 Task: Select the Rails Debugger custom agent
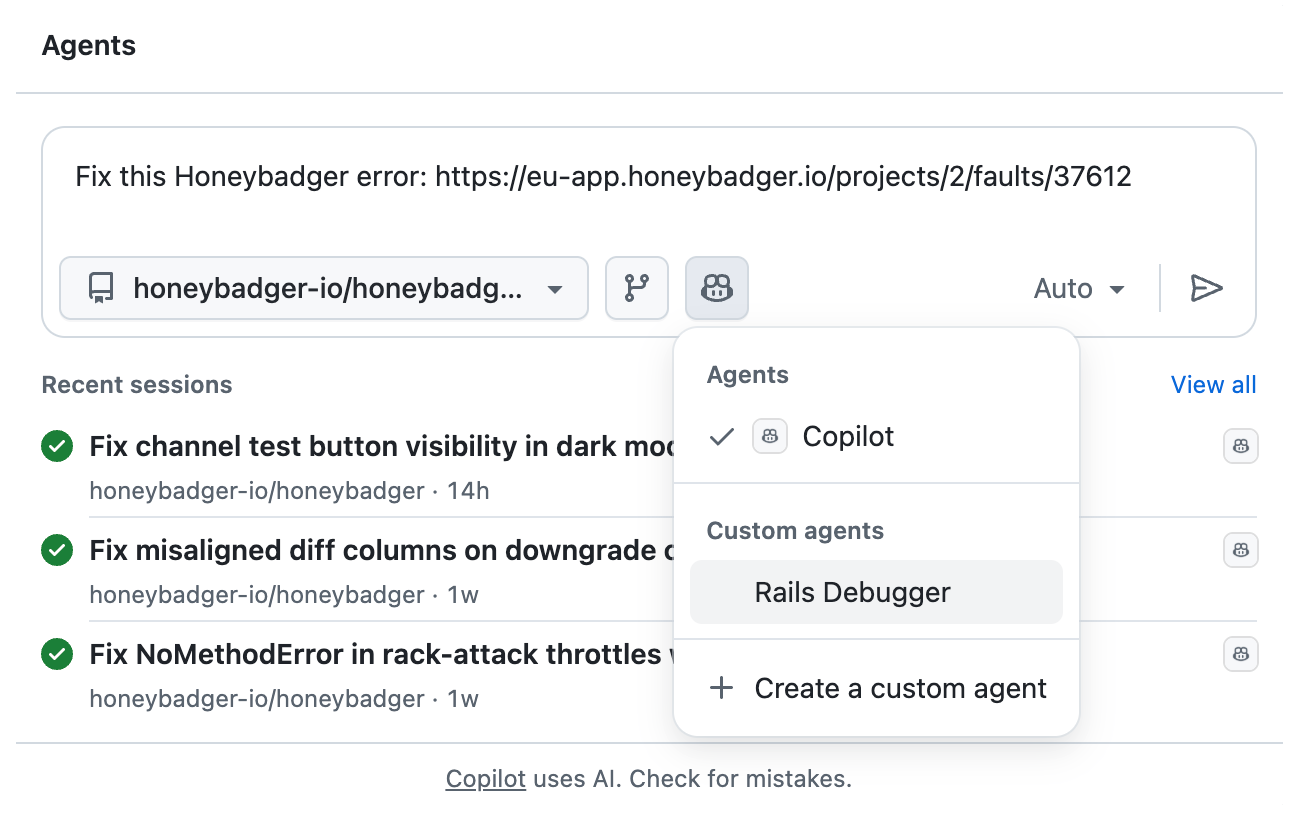[852, 592]
